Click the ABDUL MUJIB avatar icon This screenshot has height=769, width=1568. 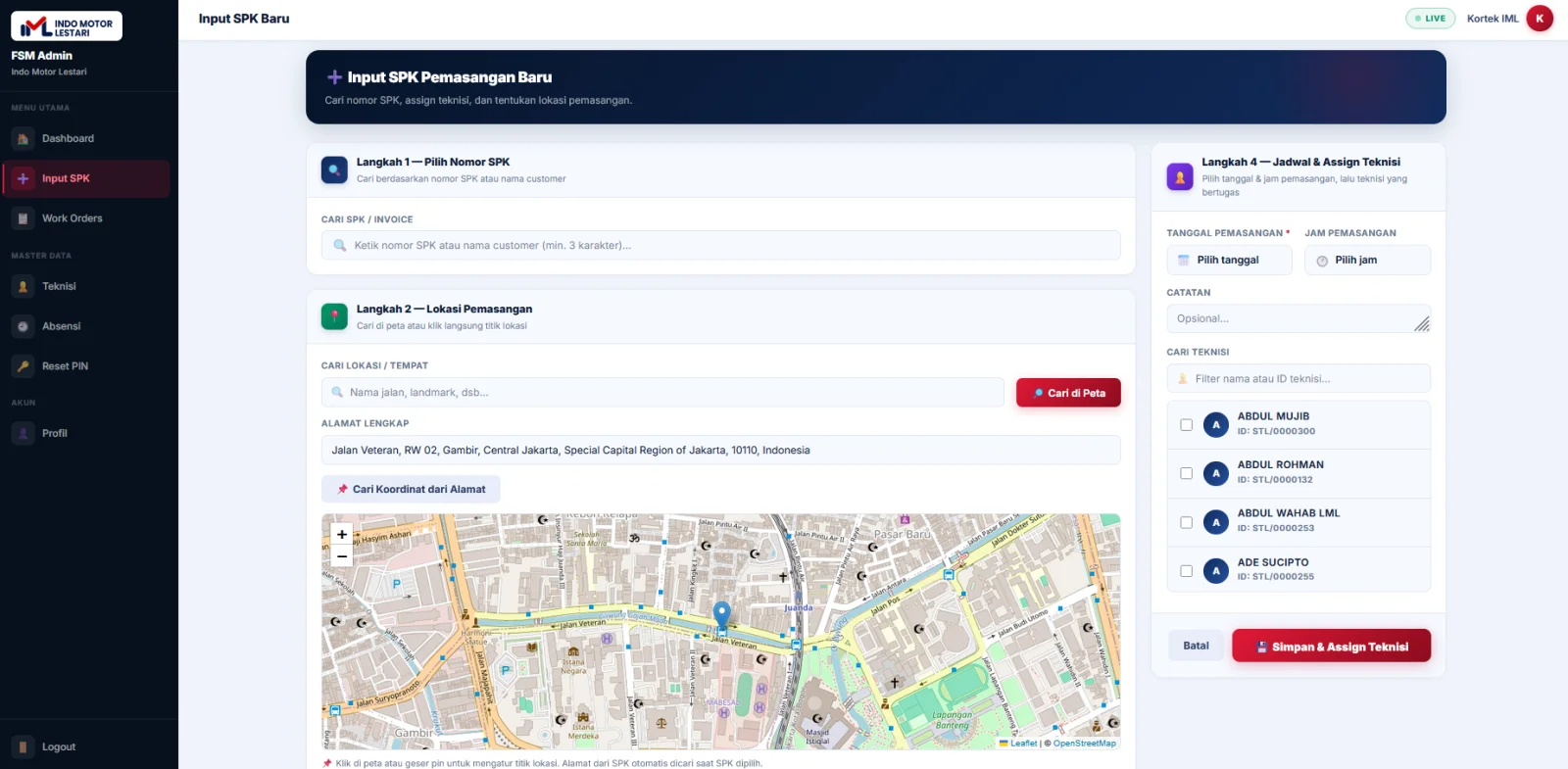point(1216,425)
